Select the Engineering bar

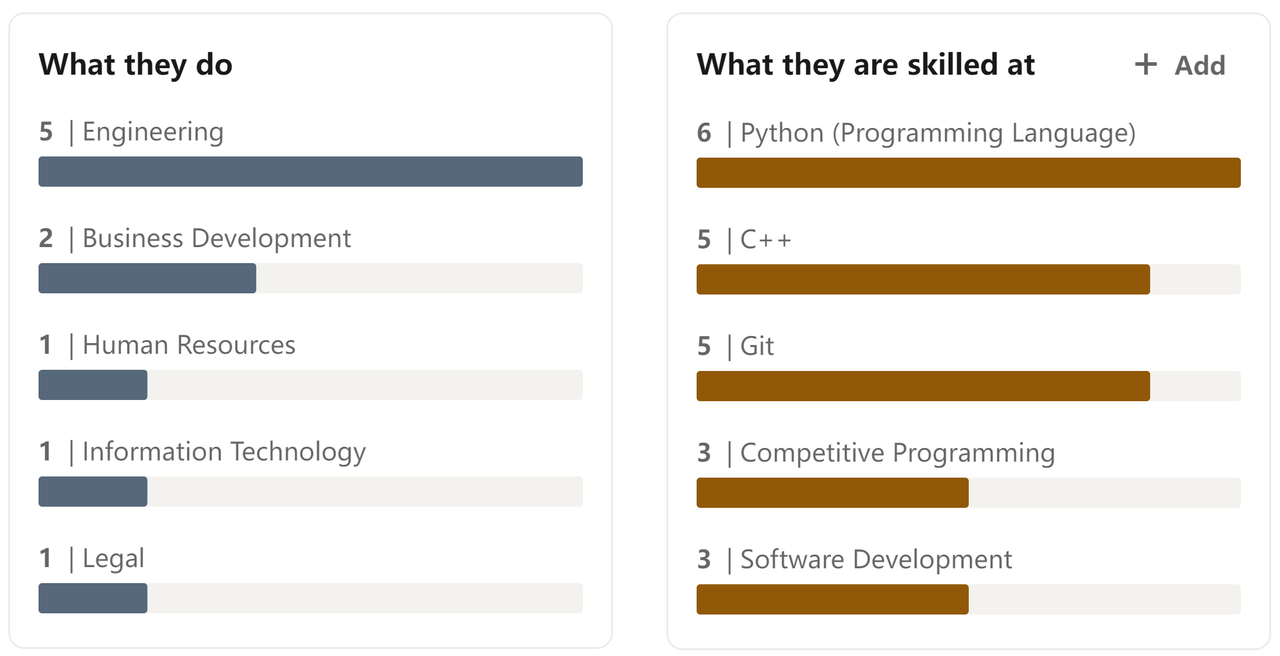tap(310, 171)
